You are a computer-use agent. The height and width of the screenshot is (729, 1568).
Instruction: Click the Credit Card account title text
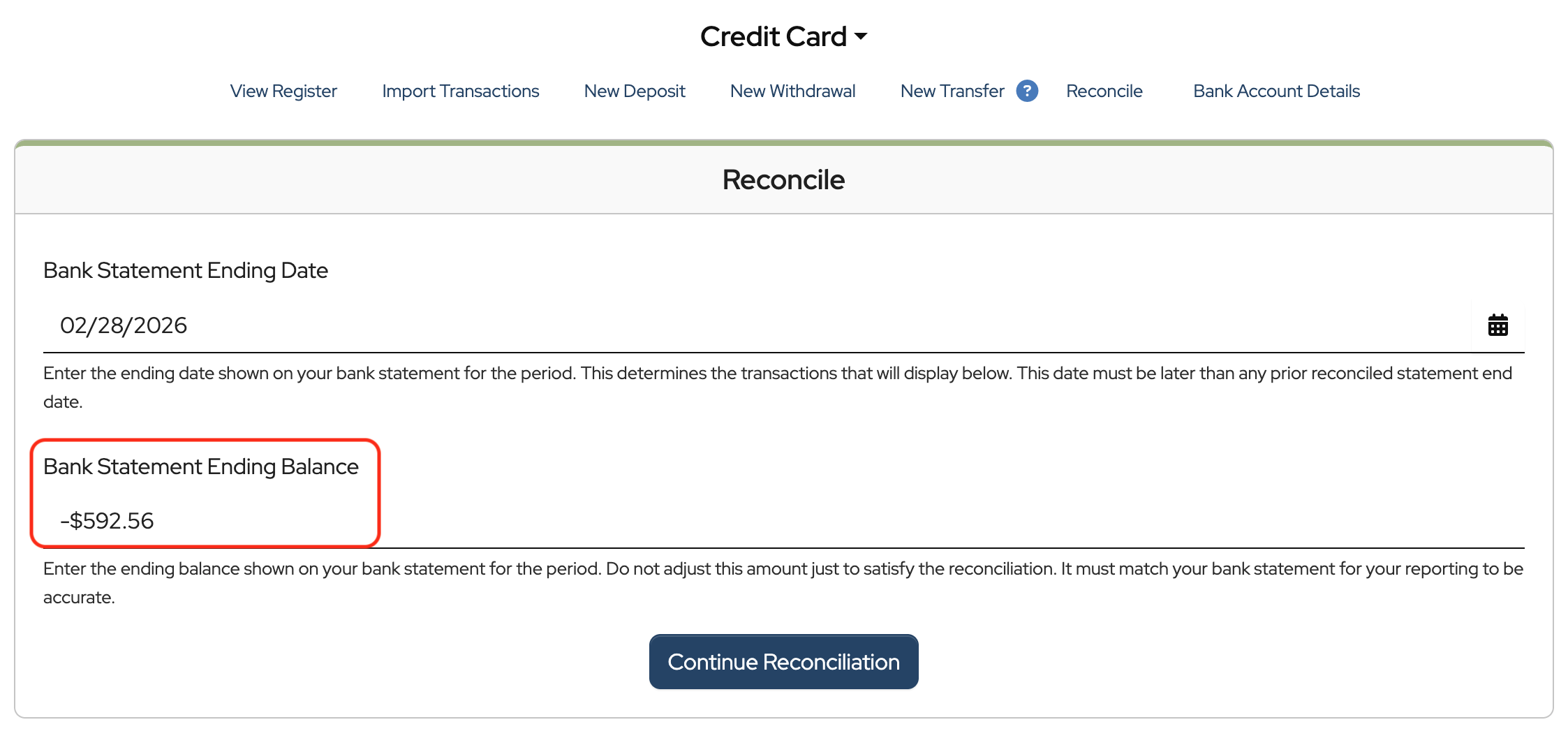tap(773, 36)
